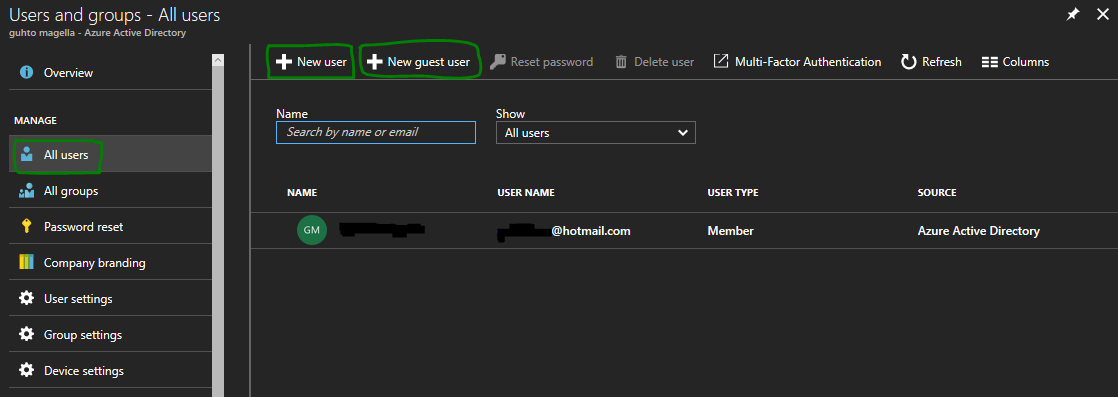Click the New user button label
The height and width of the screenshot is (397, 1118).
tap(322, 62)
